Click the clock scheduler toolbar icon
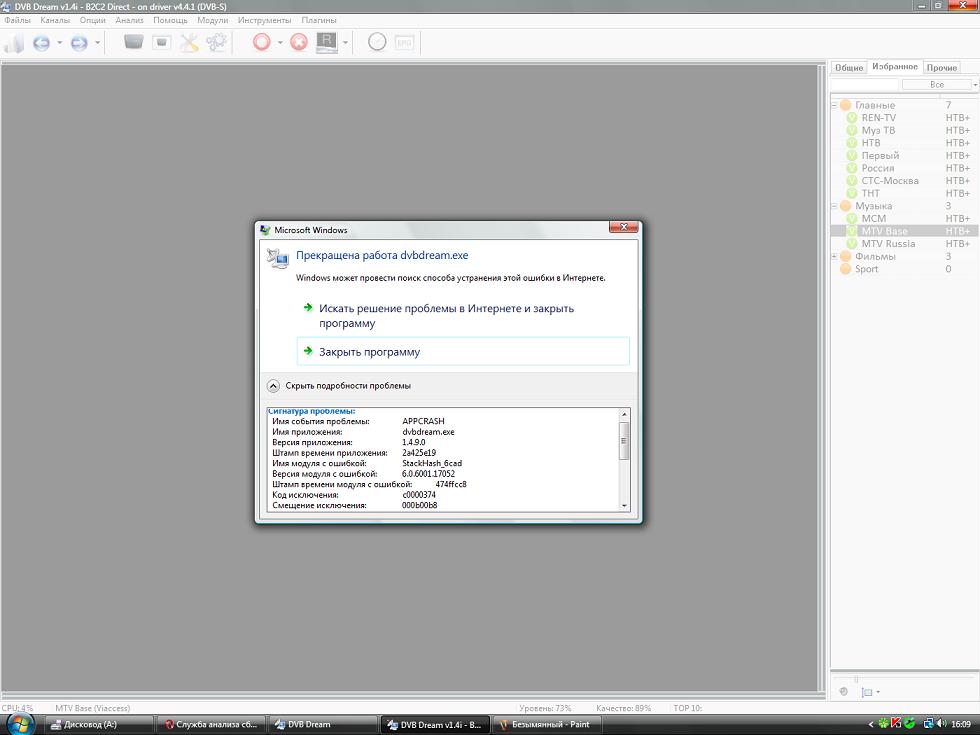 377,42
